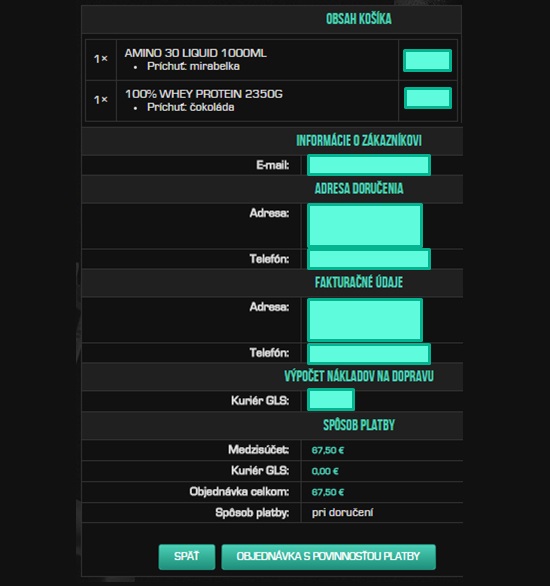The height and width of the screenshot is (586, 550).
Task: Select the billing Adresa redacted box
Action: click(365, 320)
